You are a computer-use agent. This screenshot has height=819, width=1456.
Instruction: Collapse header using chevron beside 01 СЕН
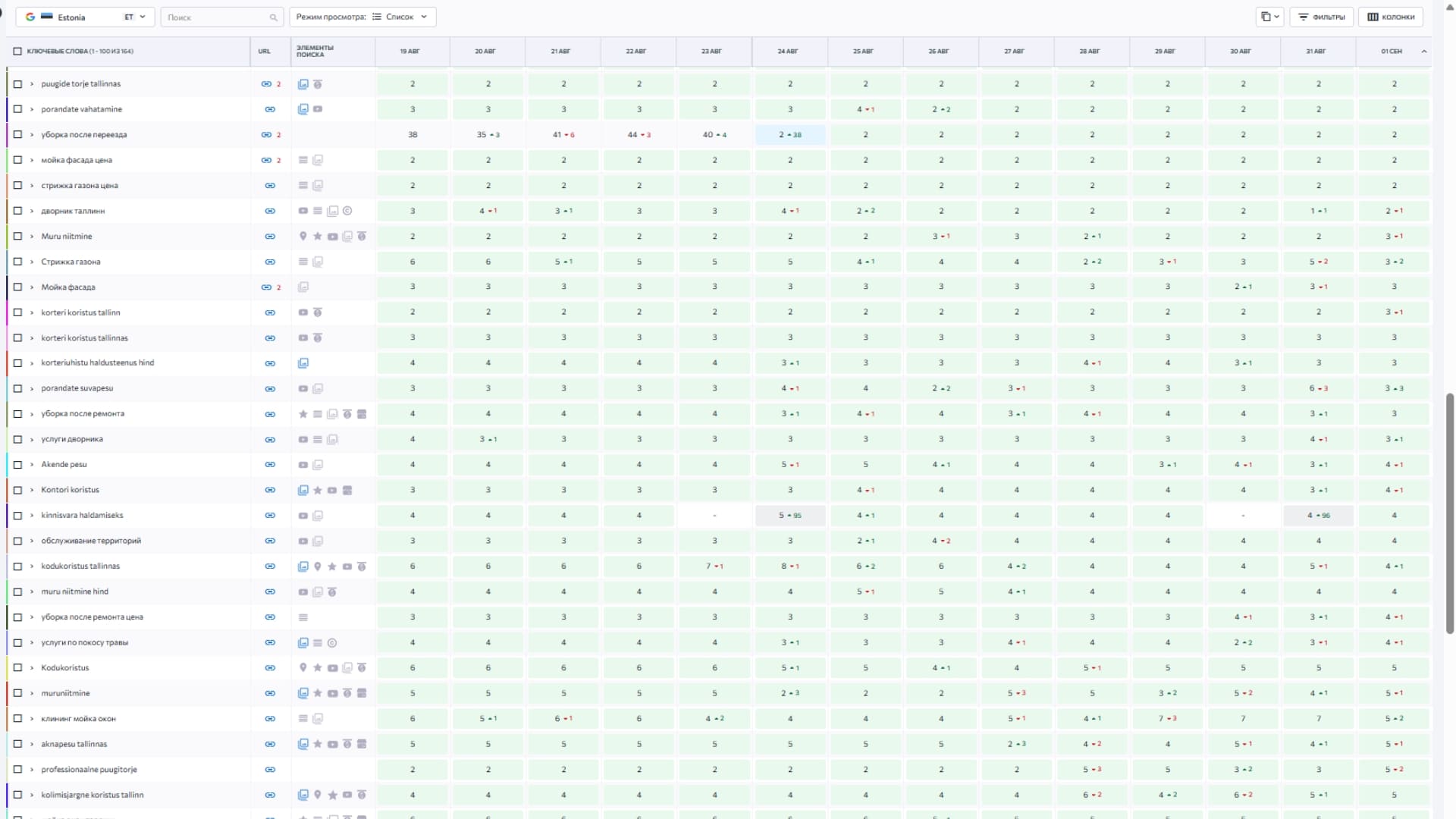(1423, 52)
